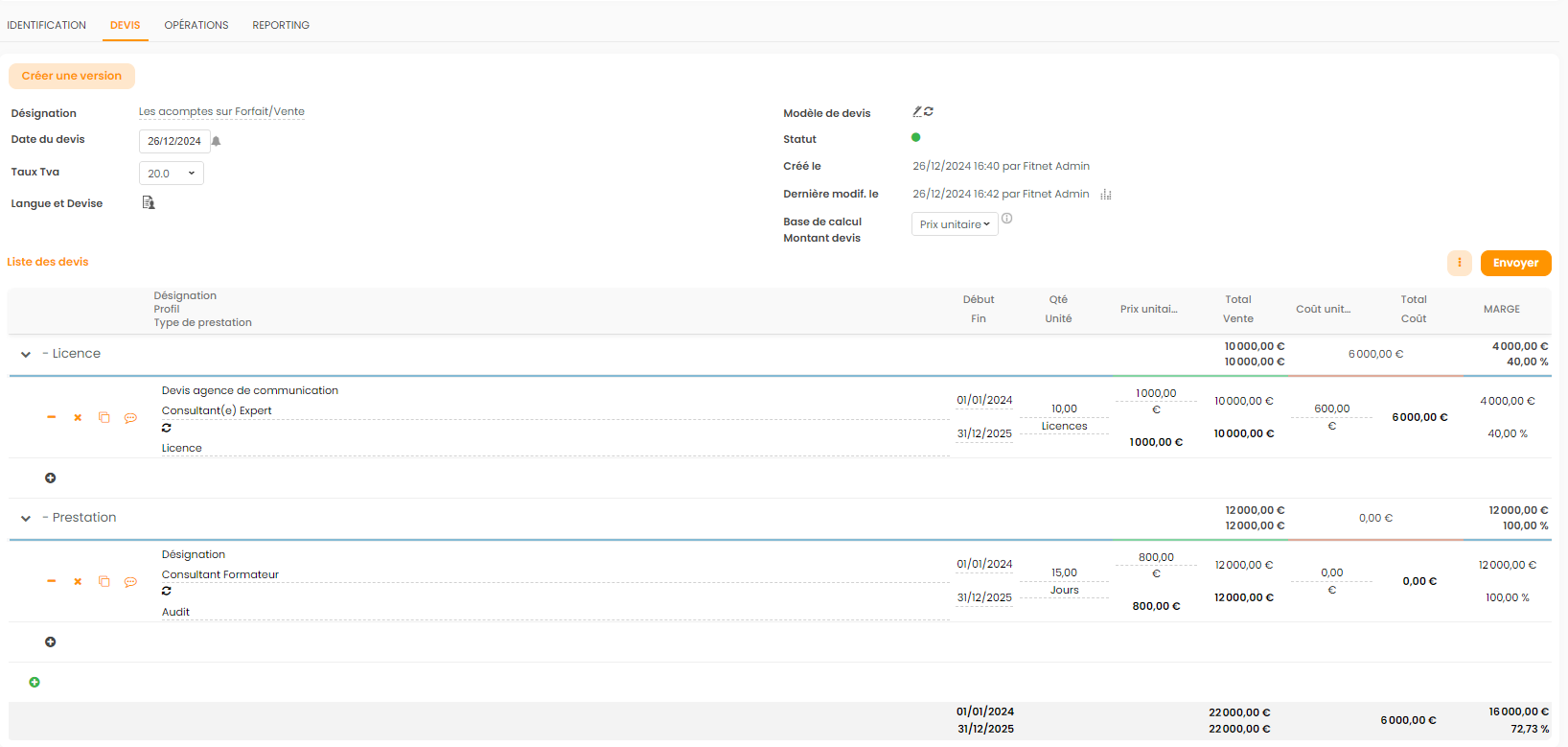Delete the Consultant(e) Expert line with the X icon
1568x747 pixels.
[78, 418]
